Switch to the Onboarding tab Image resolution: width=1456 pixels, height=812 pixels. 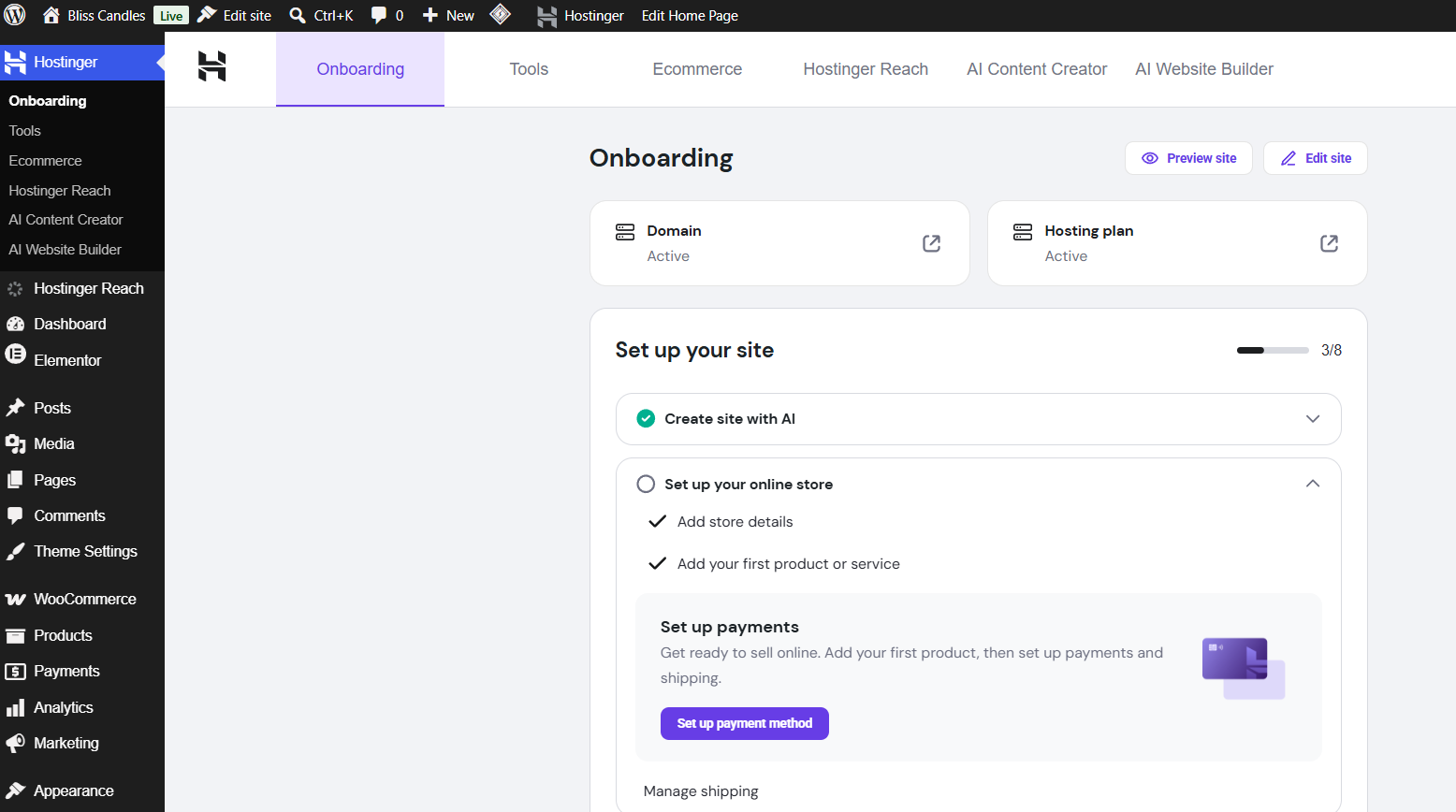click(360, 69)
